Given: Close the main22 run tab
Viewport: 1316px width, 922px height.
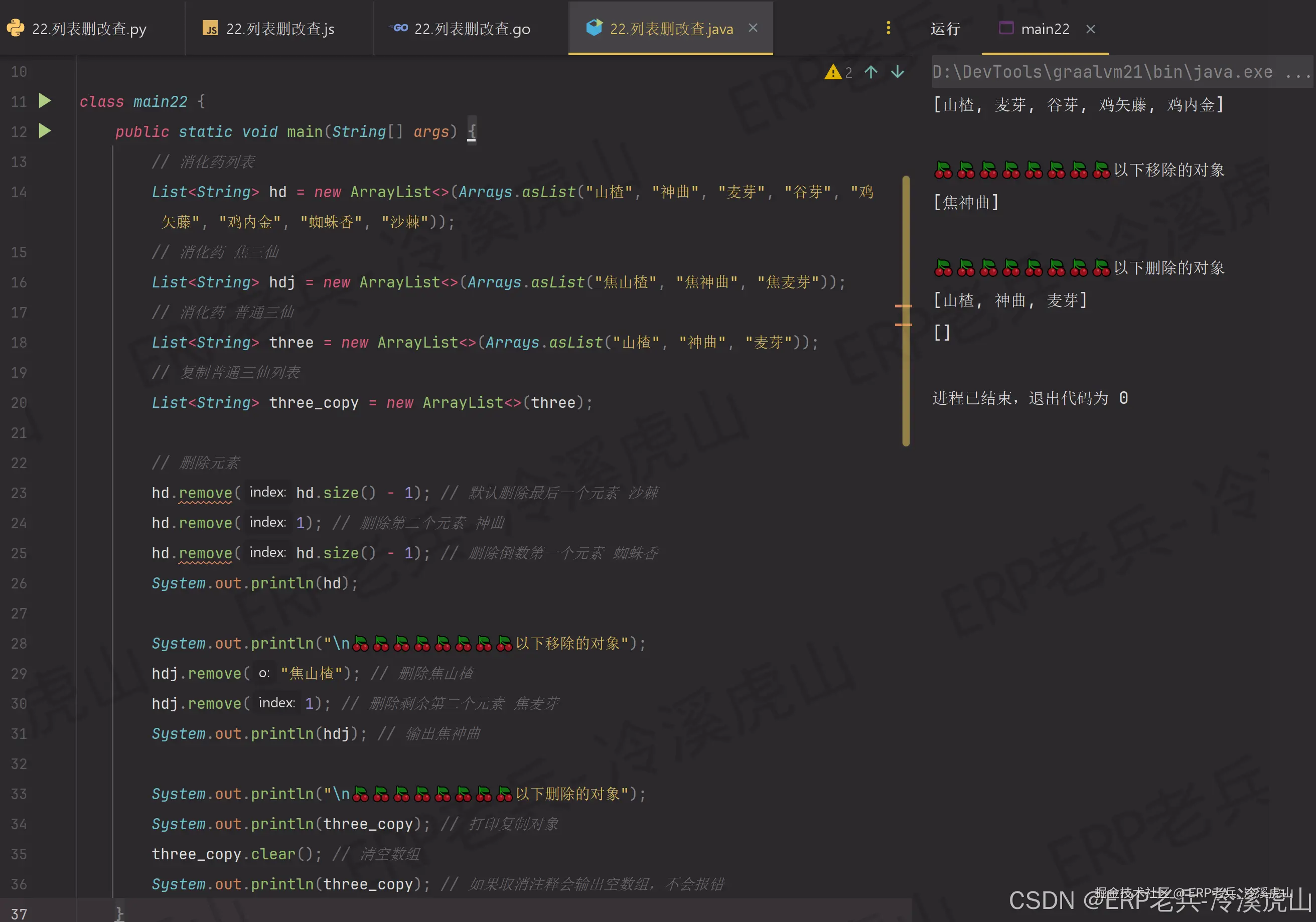Looking at the screenshot, I should click(1090, 29).
